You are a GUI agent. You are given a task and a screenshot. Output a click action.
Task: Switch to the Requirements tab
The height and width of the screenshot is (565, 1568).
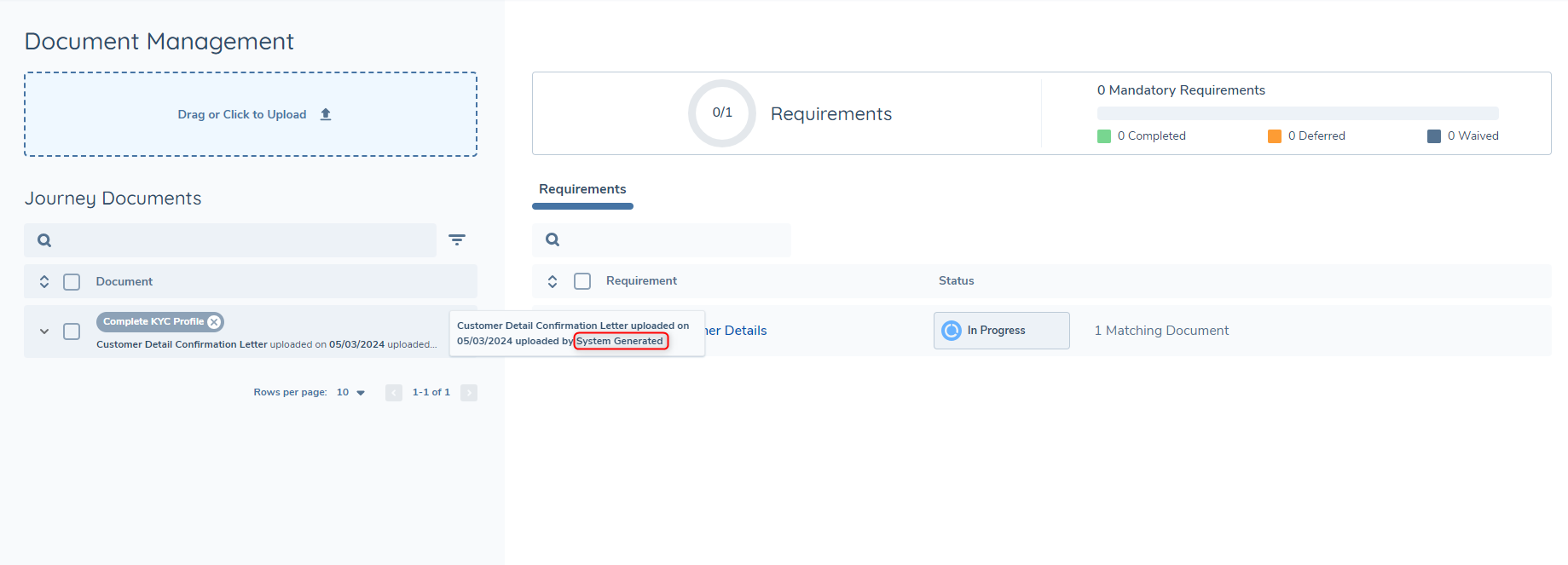click(x=582, y=189)
